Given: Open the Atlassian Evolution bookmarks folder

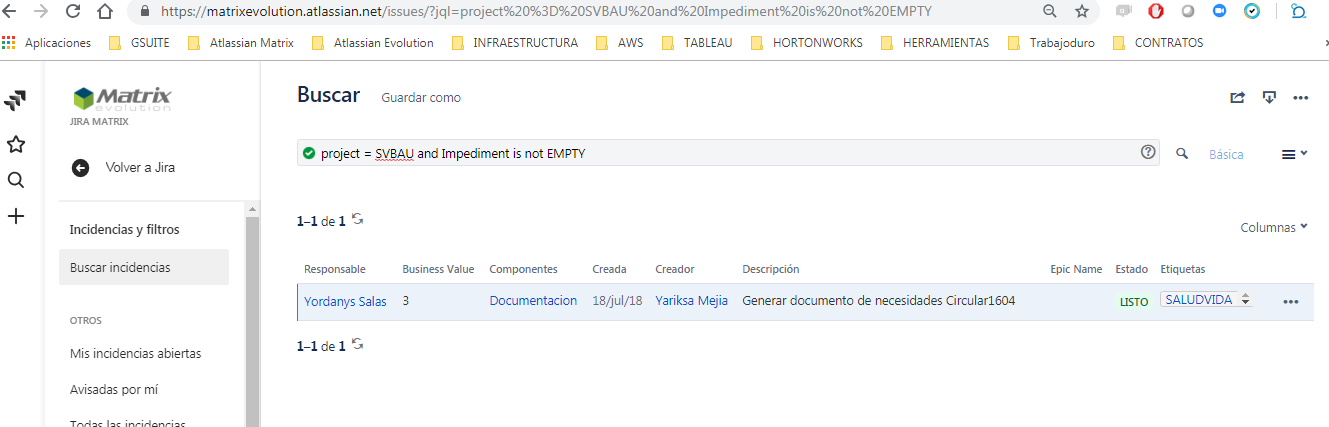Looking at the screenshot, I should 372,43.
